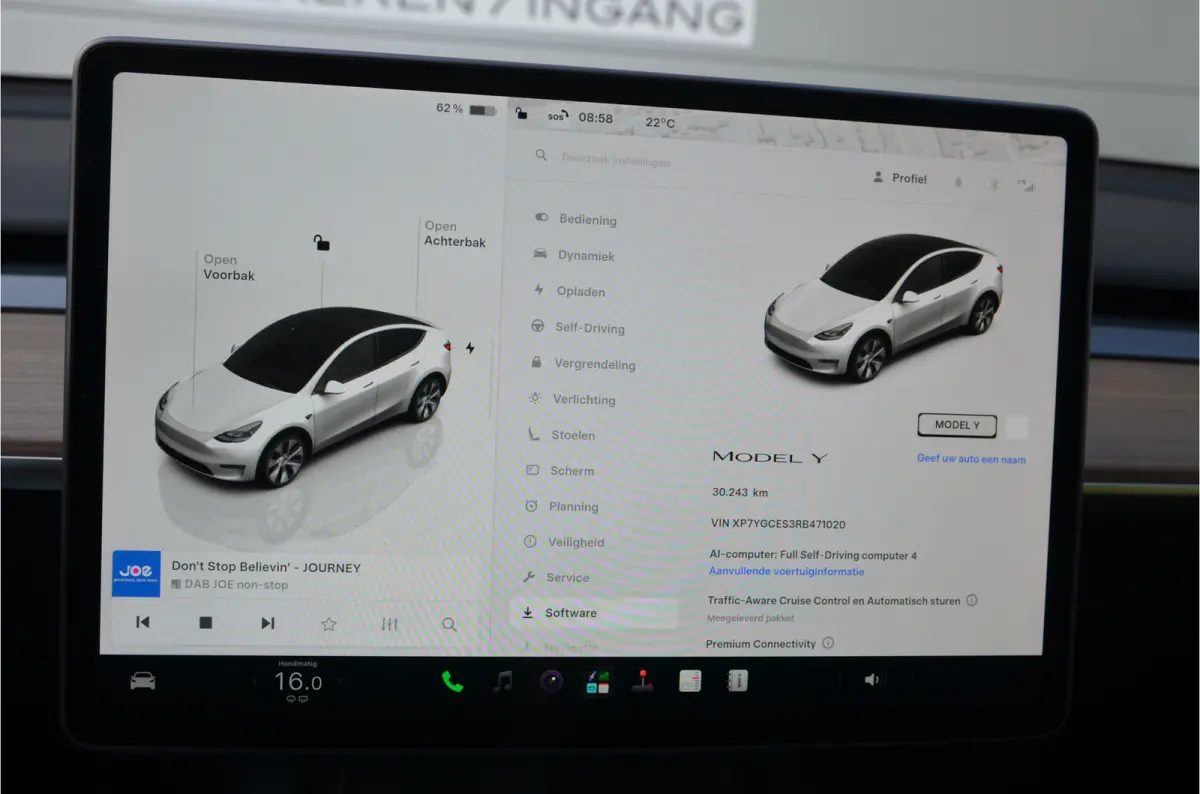Image resolution: width=1200 pixels, height=794 pixels.
Task: Tap the 30.243 km odometer reading
Action: [x=740, y=492]
